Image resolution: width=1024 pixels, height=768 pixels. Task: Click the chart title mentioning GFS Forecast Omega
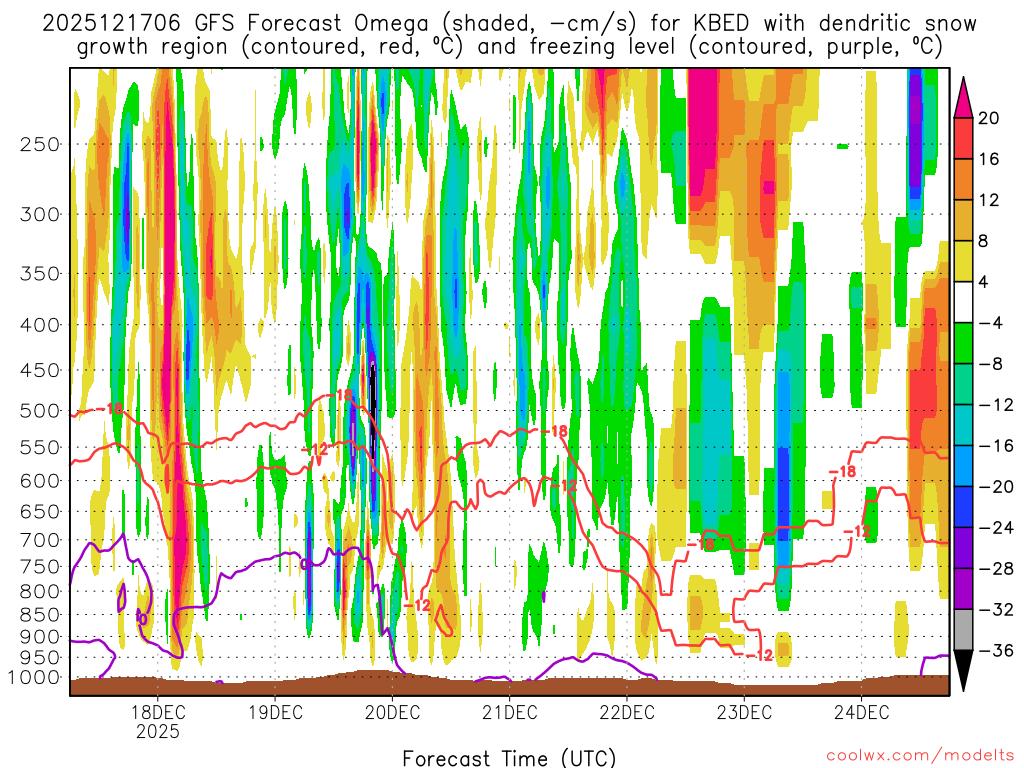pyautogui.click(x=509, y=24)
